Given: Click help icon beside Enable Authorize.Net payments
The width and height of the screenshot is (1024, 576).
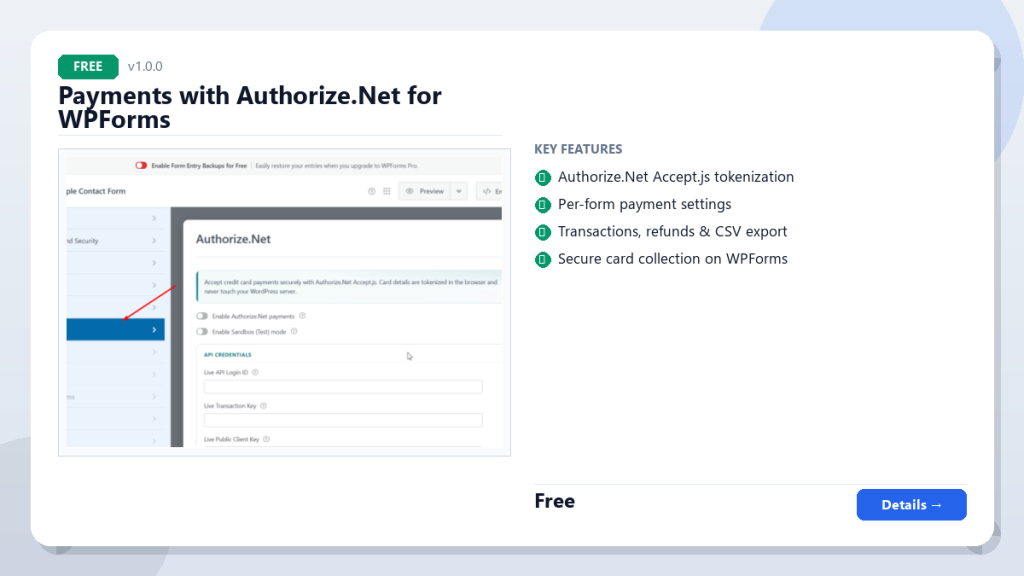Looking at the screenshot, I should 302,316.
